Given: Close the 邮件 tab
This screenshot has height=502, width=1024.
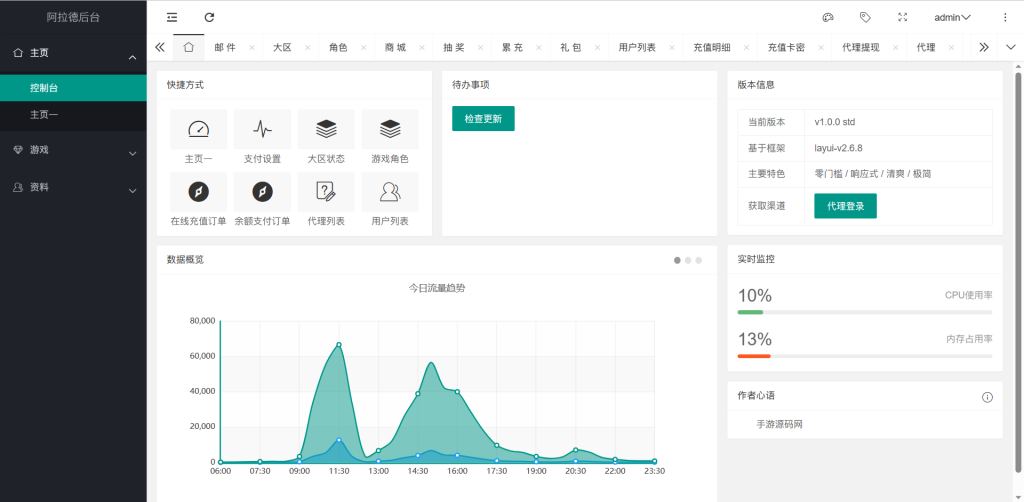Looking at the screenshot, I should [x=252, y=48].
